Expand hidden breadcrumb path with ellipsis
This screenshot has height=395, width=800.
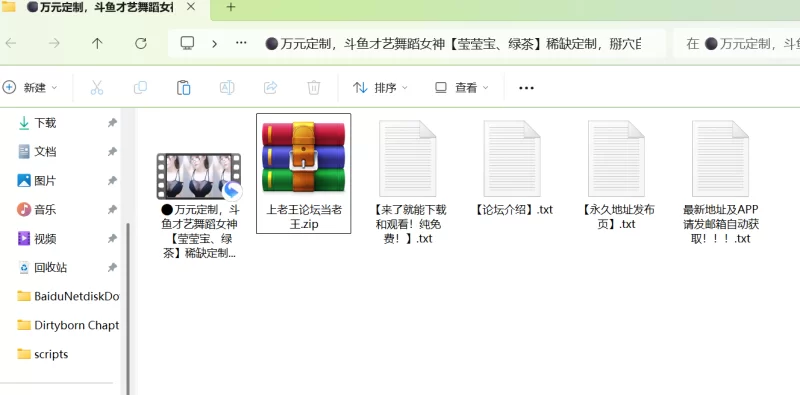[x=241, y=43]
